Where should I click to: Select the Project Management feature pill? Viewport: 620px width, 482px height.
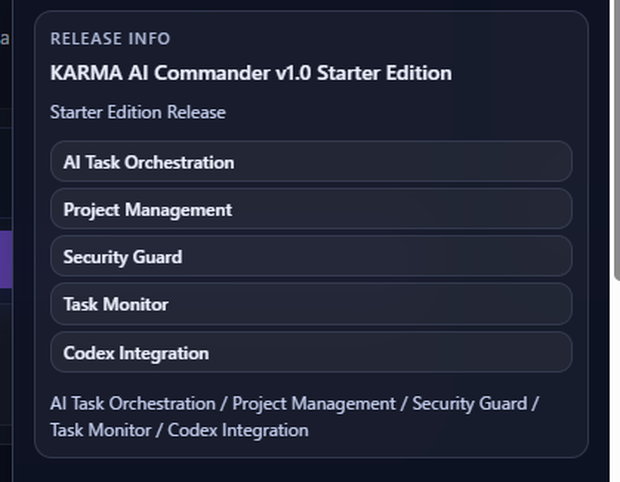tap(311, 209)
